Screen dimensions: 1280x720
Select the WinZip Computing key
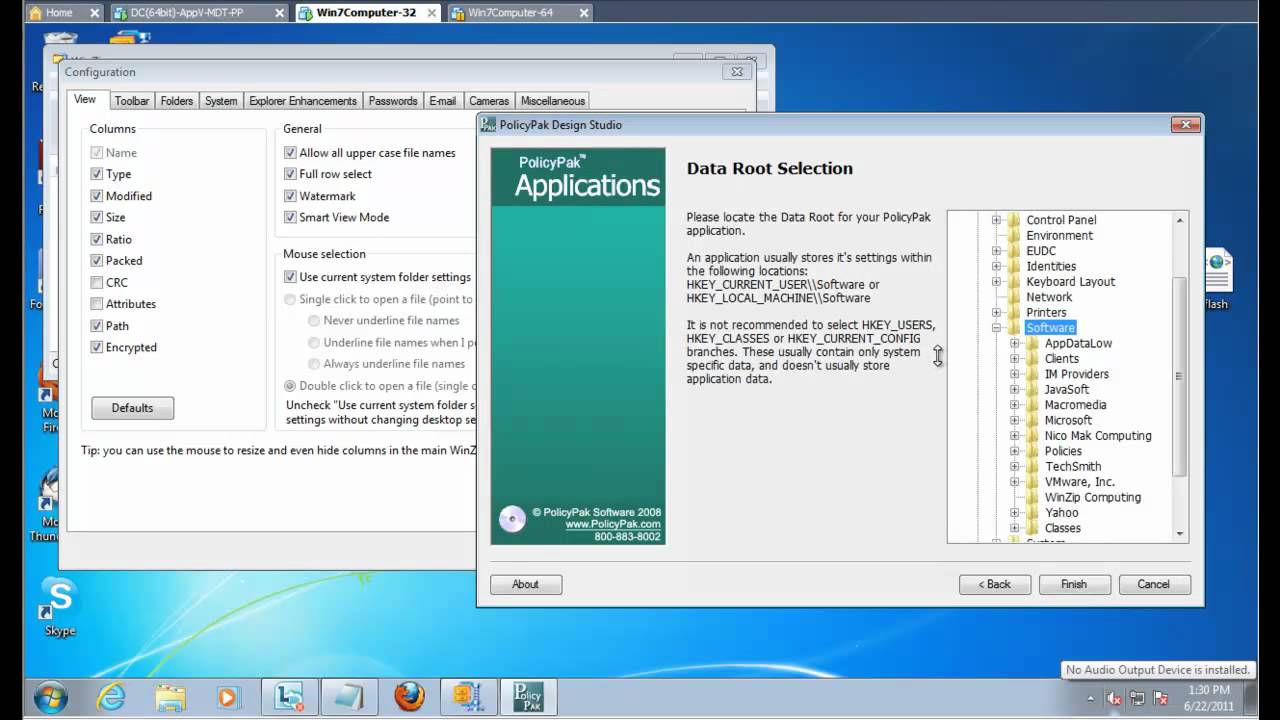(1092, 497)
